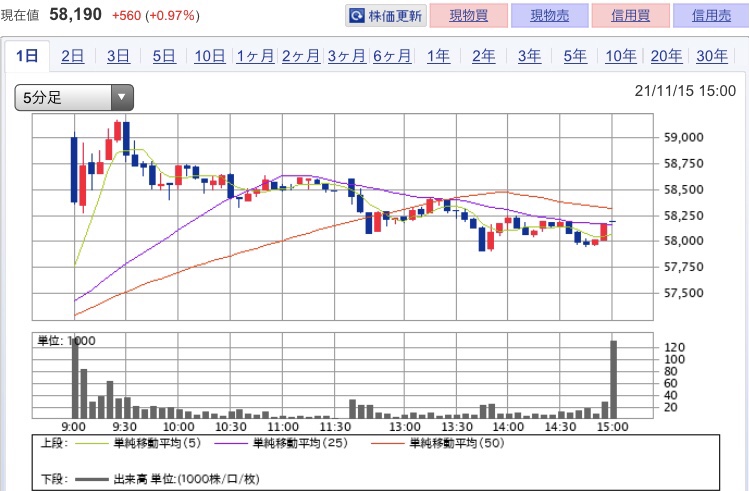The width and height of the screenshot is (749, 491).
Task: Click the dropdown arrow beside 5分足
Action: 122,97
